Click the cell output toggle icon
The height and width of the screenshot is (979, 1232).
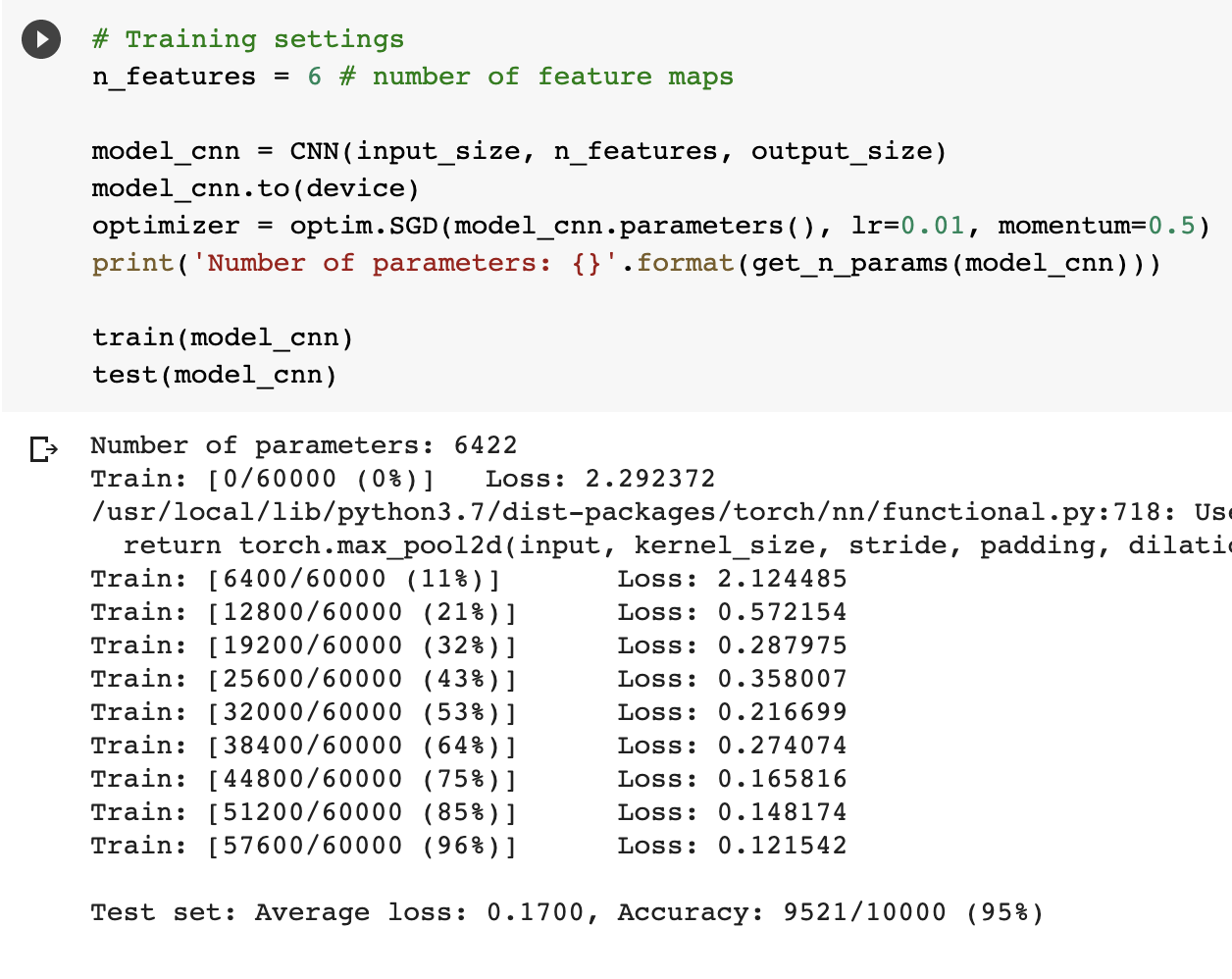point(43,449)
